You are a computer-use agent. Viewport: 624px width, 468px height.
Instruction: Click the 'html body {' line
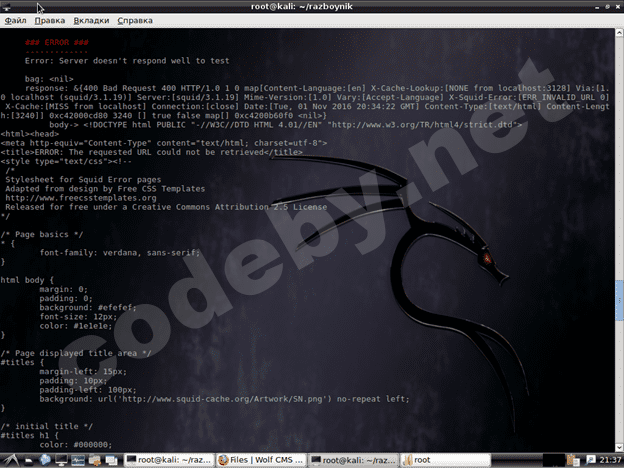[x=27, y=281]
